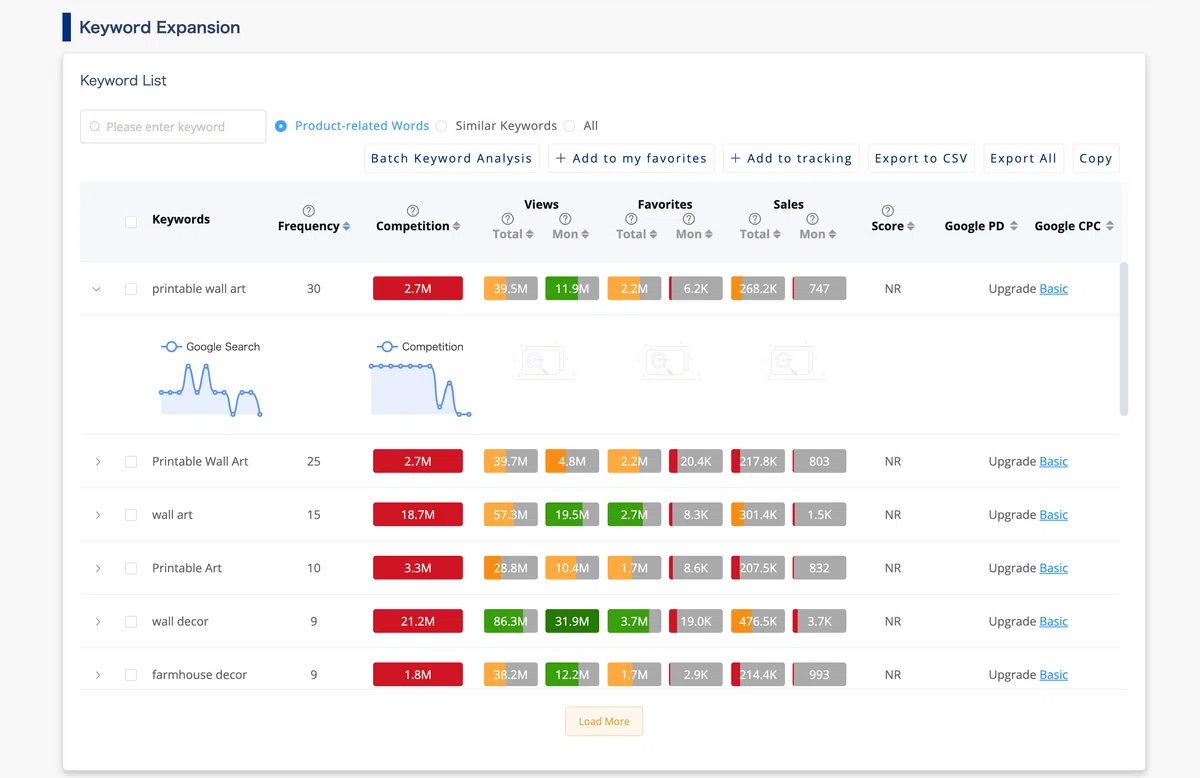Click the Export to CSV button
The width and height of the screenshot is (1200, 778).
pyautogui.click(x=921, y=158)
